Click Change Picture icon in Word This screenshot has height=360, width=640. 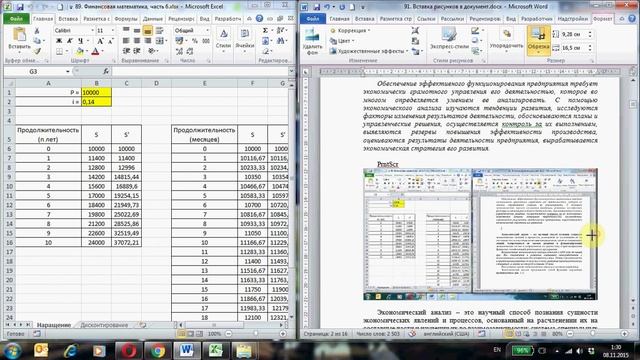416,41
